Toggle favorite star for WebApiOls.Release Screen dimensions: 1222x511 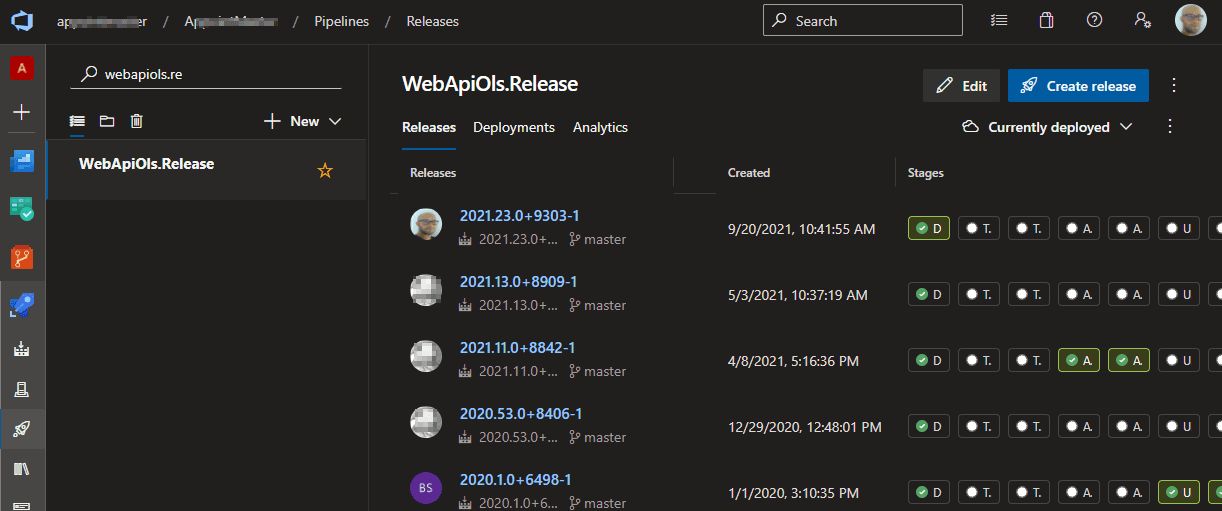pos(324,171)
